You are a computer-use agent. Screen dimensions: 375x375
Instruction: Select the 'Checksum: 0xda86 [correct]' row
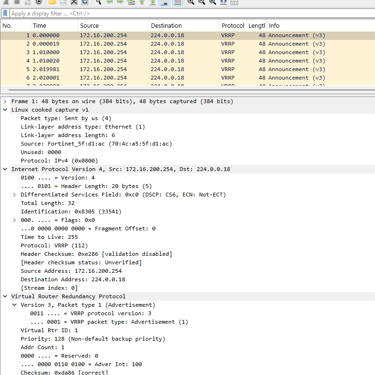coord(64,372)
